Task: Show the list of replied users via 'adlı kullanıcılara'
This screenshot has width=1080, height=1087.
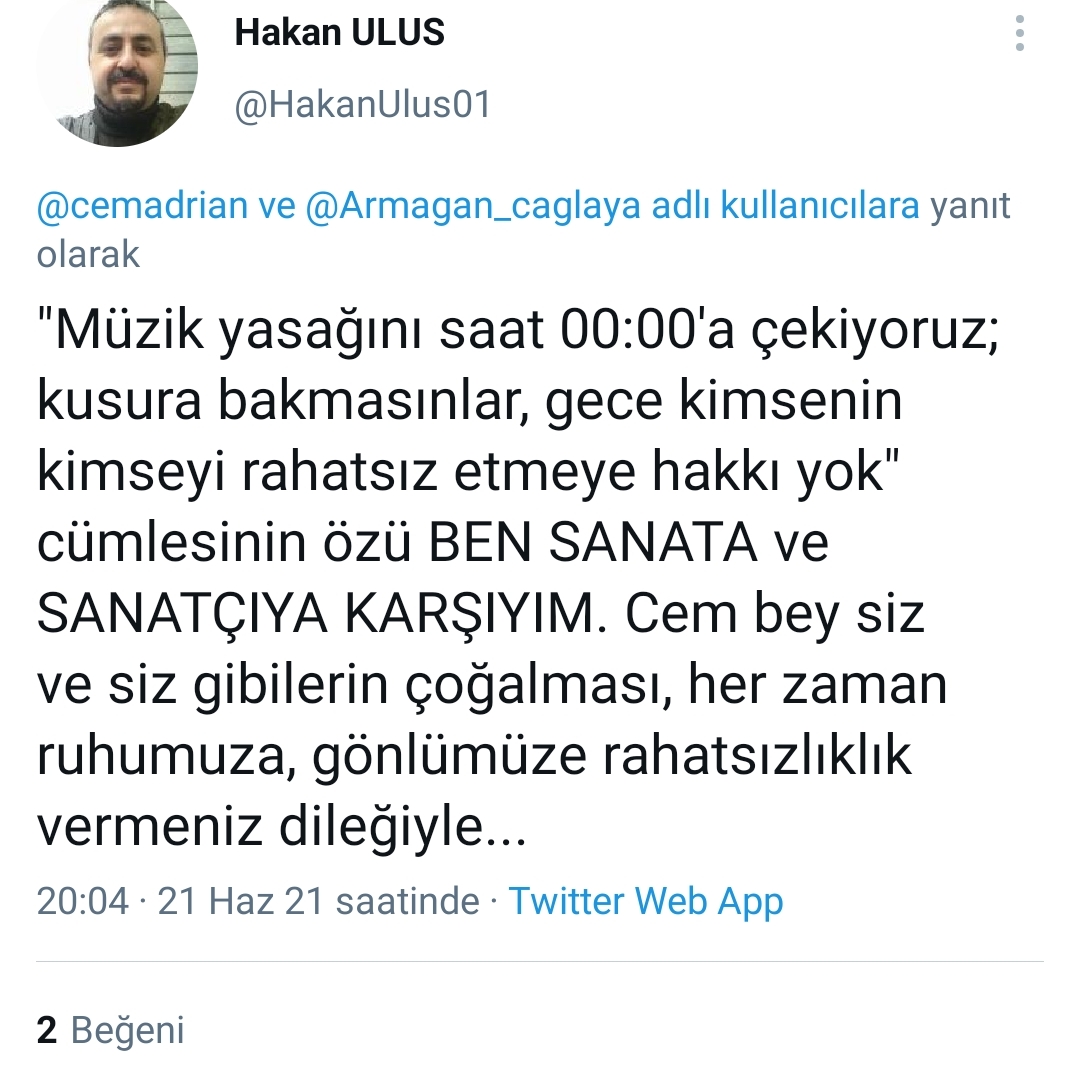Action: tap(785, 205)
